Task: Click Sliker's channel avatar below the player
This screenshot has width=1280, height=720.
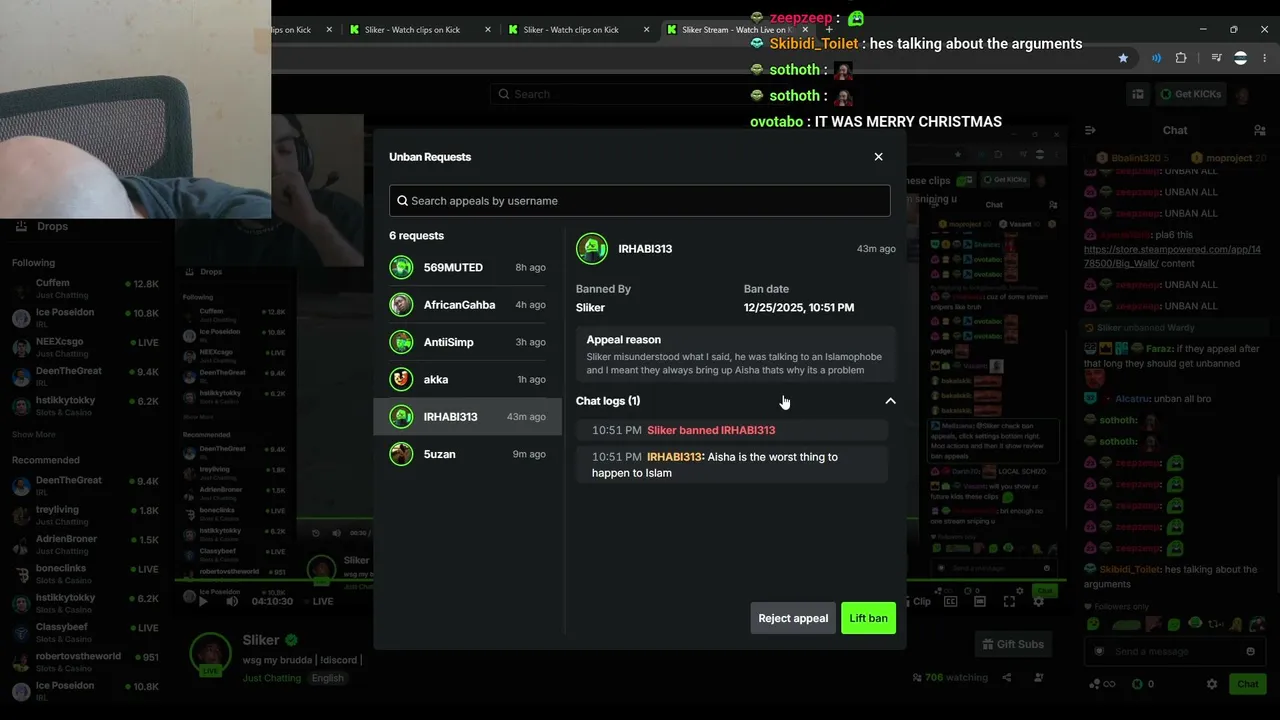Action: (x=211, y=655)
